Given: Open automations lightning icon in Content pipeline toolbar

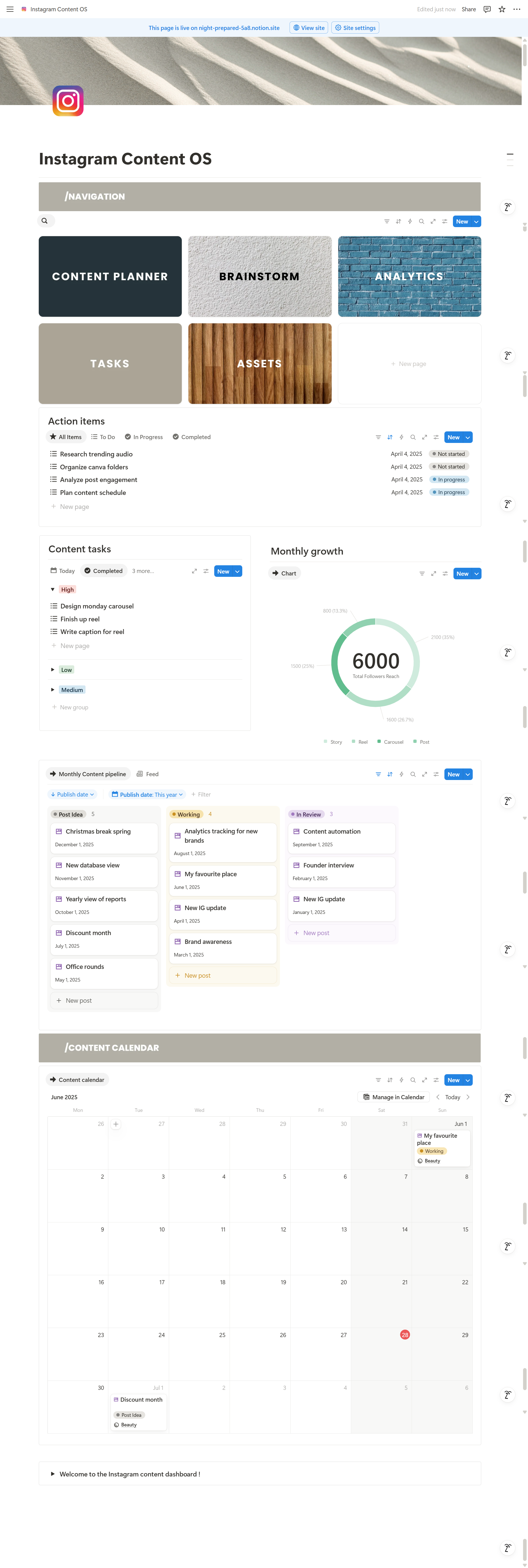Looking at the screenshot, I should 401,774.
